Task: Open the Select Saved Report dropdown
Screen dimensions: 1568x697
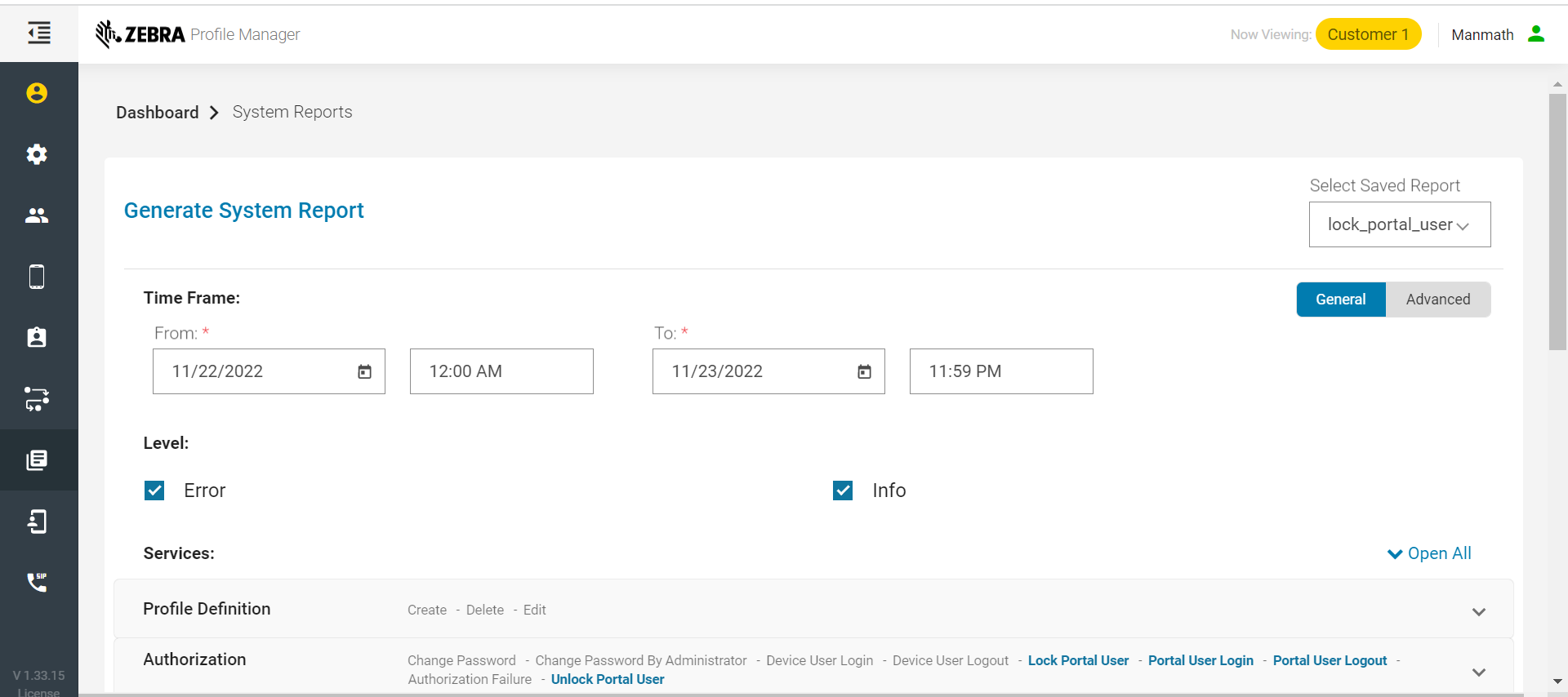Action: (1399, 224)
